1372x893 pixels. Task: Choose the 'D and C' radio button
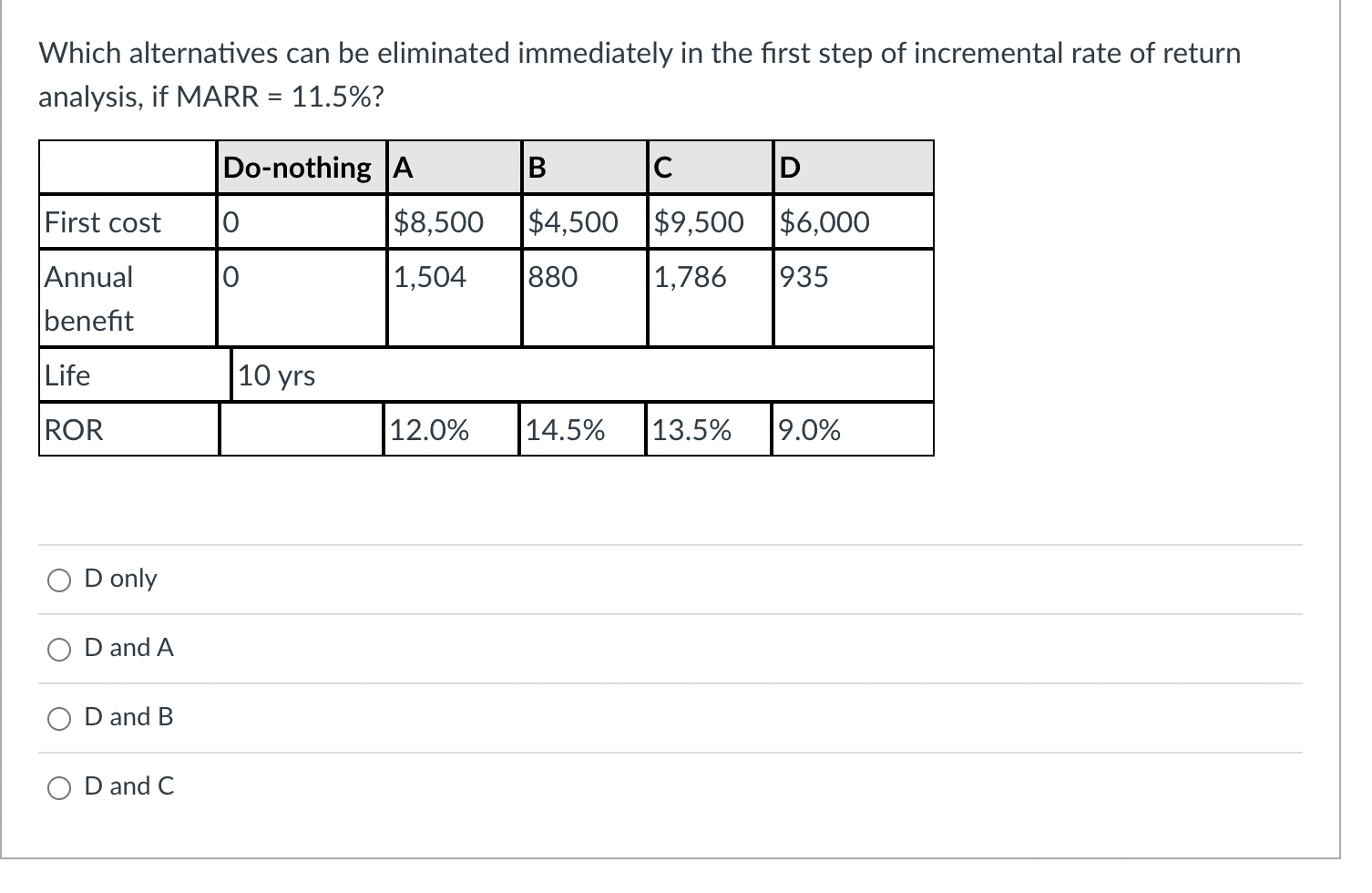coord(60,786)
